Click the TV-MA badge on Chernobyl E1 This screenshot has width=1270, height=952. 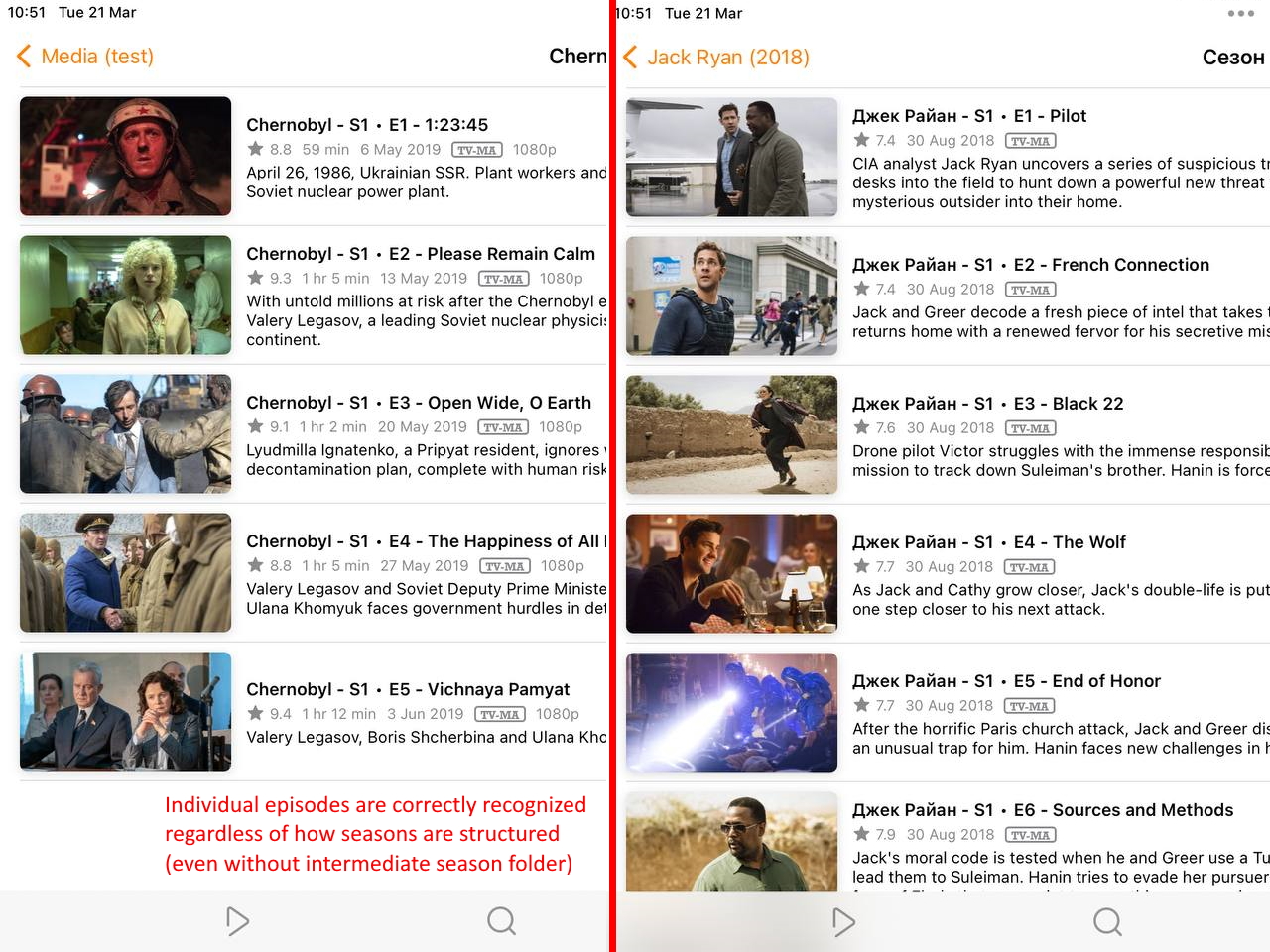tap(477, 150)
